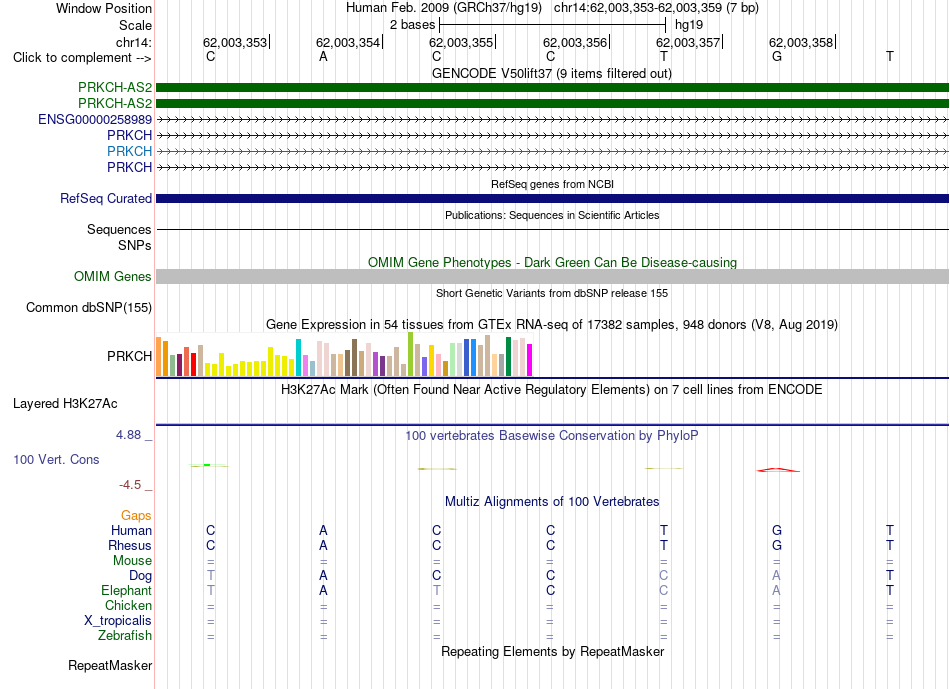Screen dimensions: 950x689
Task: Click the RepeatMasker track label
Action: (x=110, y=665)
